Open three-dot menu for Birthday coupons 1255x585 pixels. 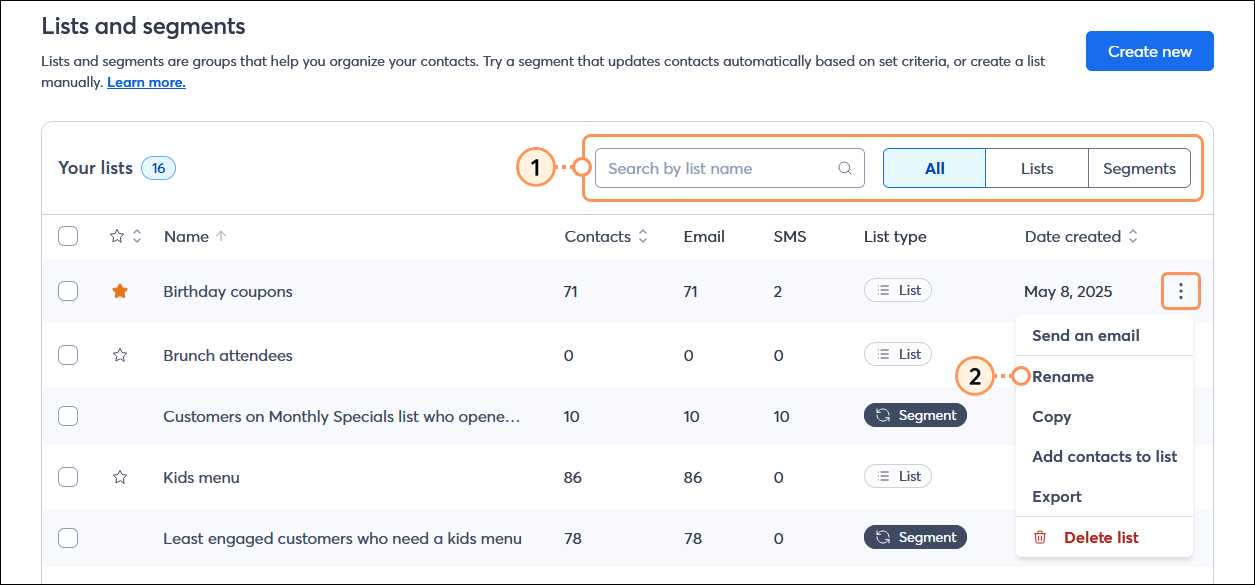[x=1181, y=291]
